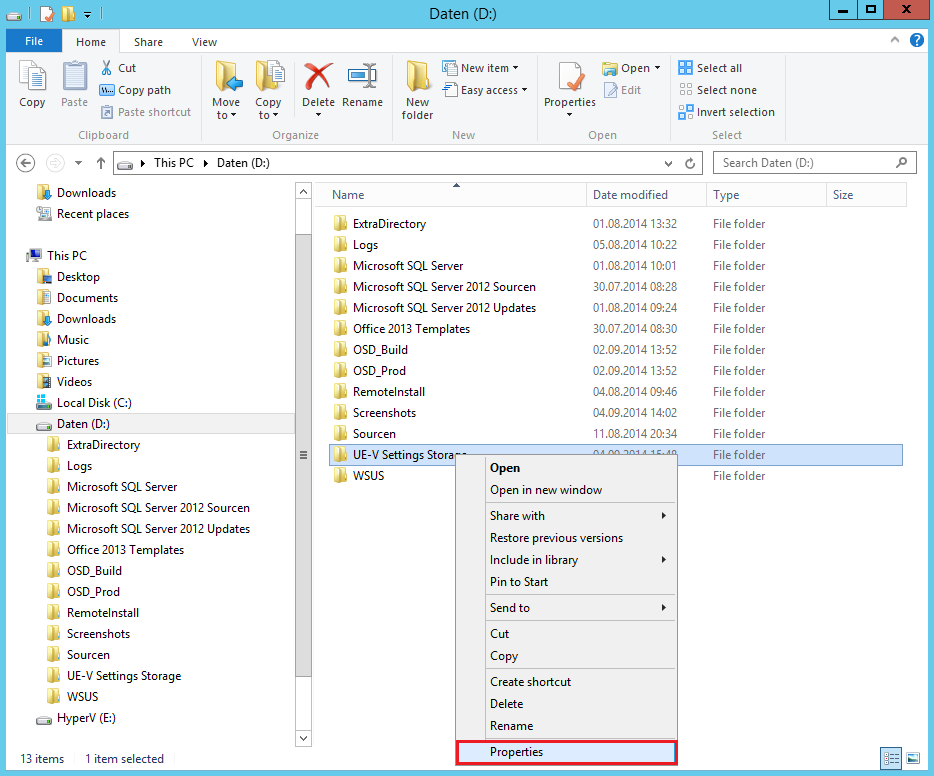Click the Forward navigation arrow

[55, 163]
